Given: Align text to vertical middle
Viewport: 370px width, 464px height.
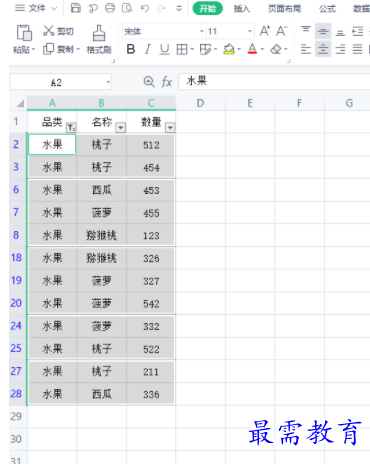Looking at the screenshot, I should 323,31.
